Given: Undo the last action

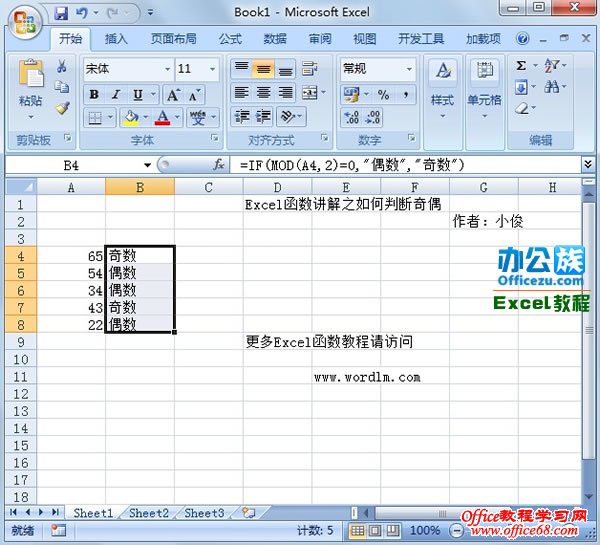Looking at the screenshot, I should coord(82,13).
